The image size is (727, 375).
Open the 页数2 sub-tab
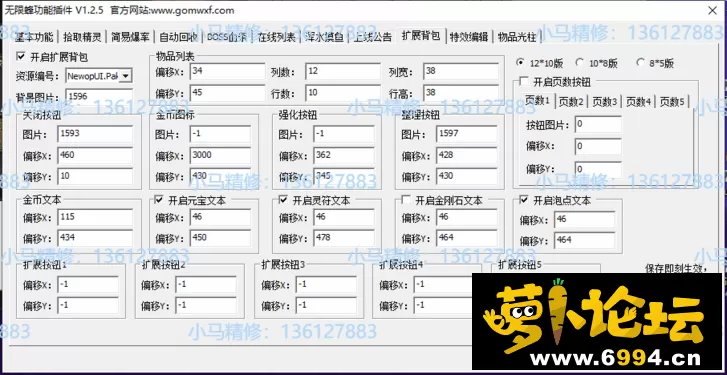click(x=571, y=101)
